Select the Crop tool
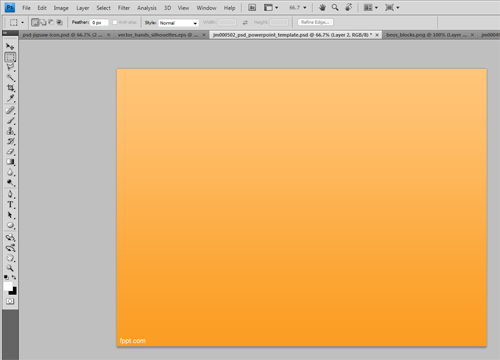This screenshot has width=500, height=360. coord(11,88)
